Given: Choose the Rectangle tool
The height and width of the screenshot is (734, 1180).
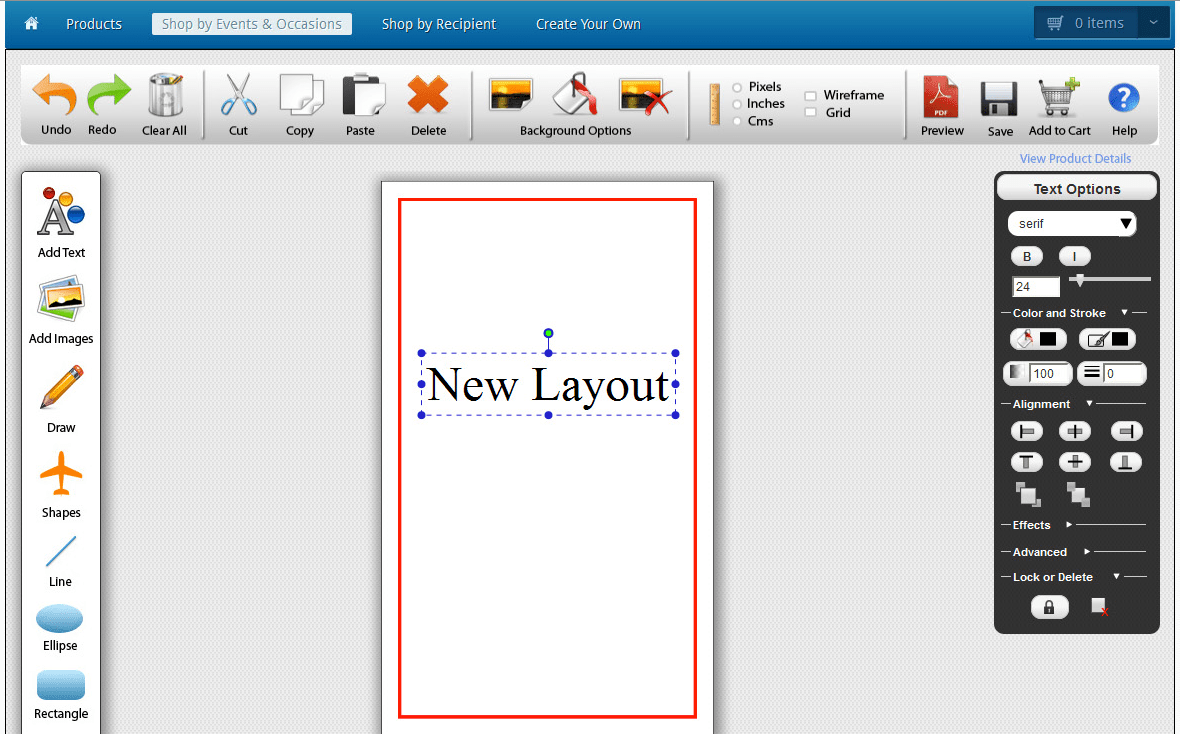Looking at the screenshot, I should click(60, 690).
